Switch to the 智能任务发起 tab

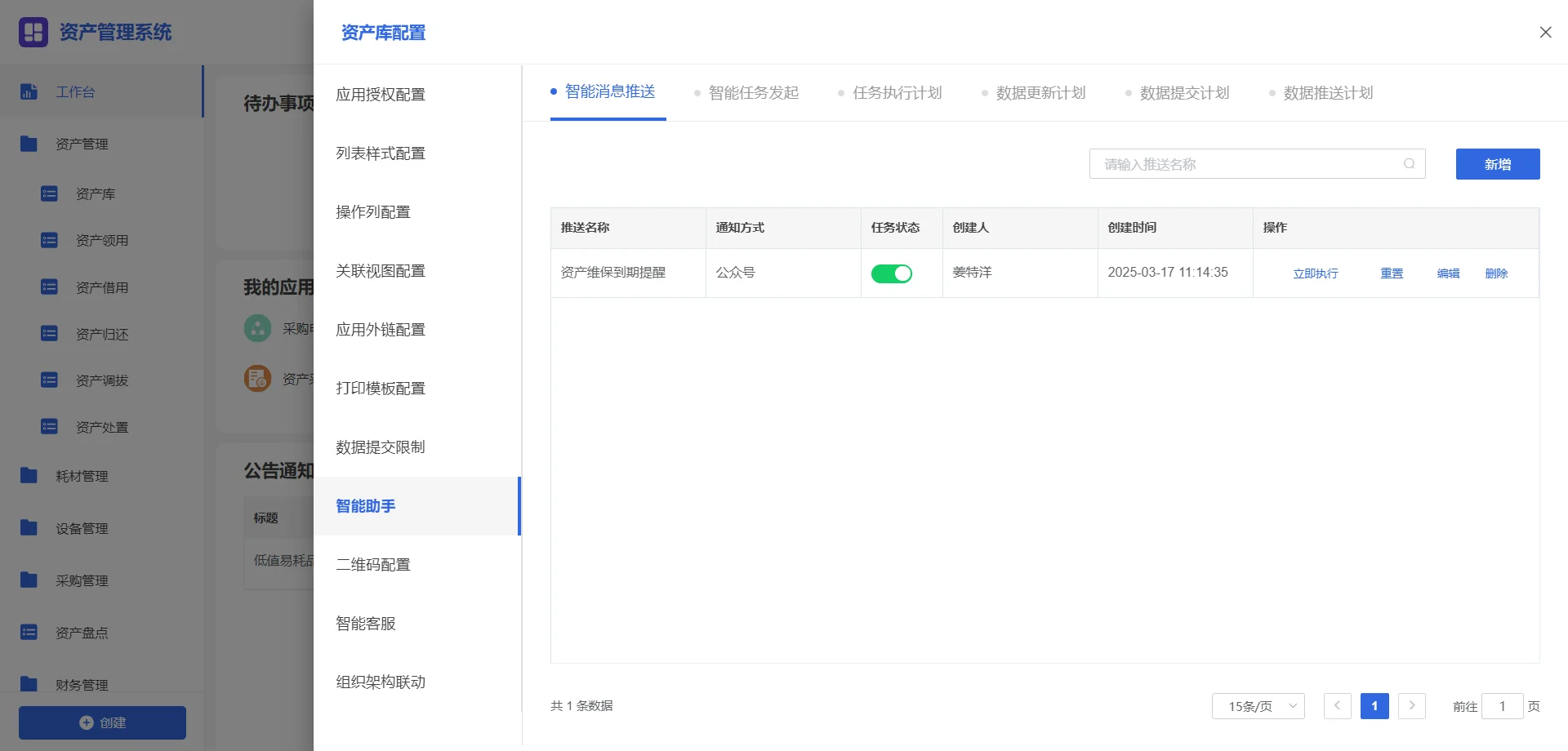pyautogui.click(x=746, y=93)
